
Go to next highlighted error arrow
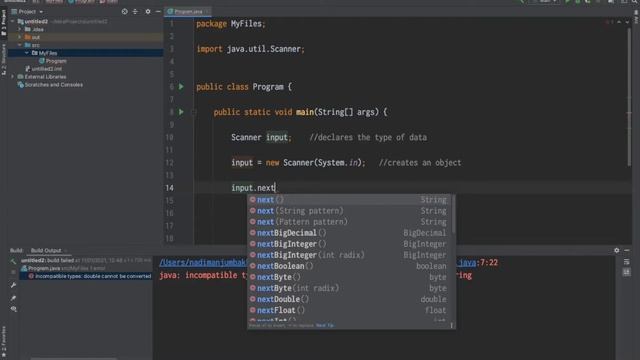[627, 22]
